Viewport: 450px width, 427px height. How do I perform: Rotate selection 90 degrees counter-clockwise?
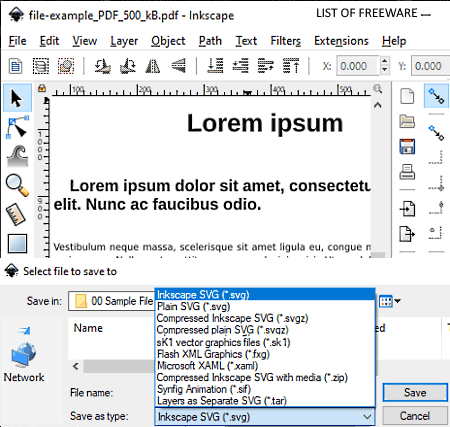pos(102,66)
